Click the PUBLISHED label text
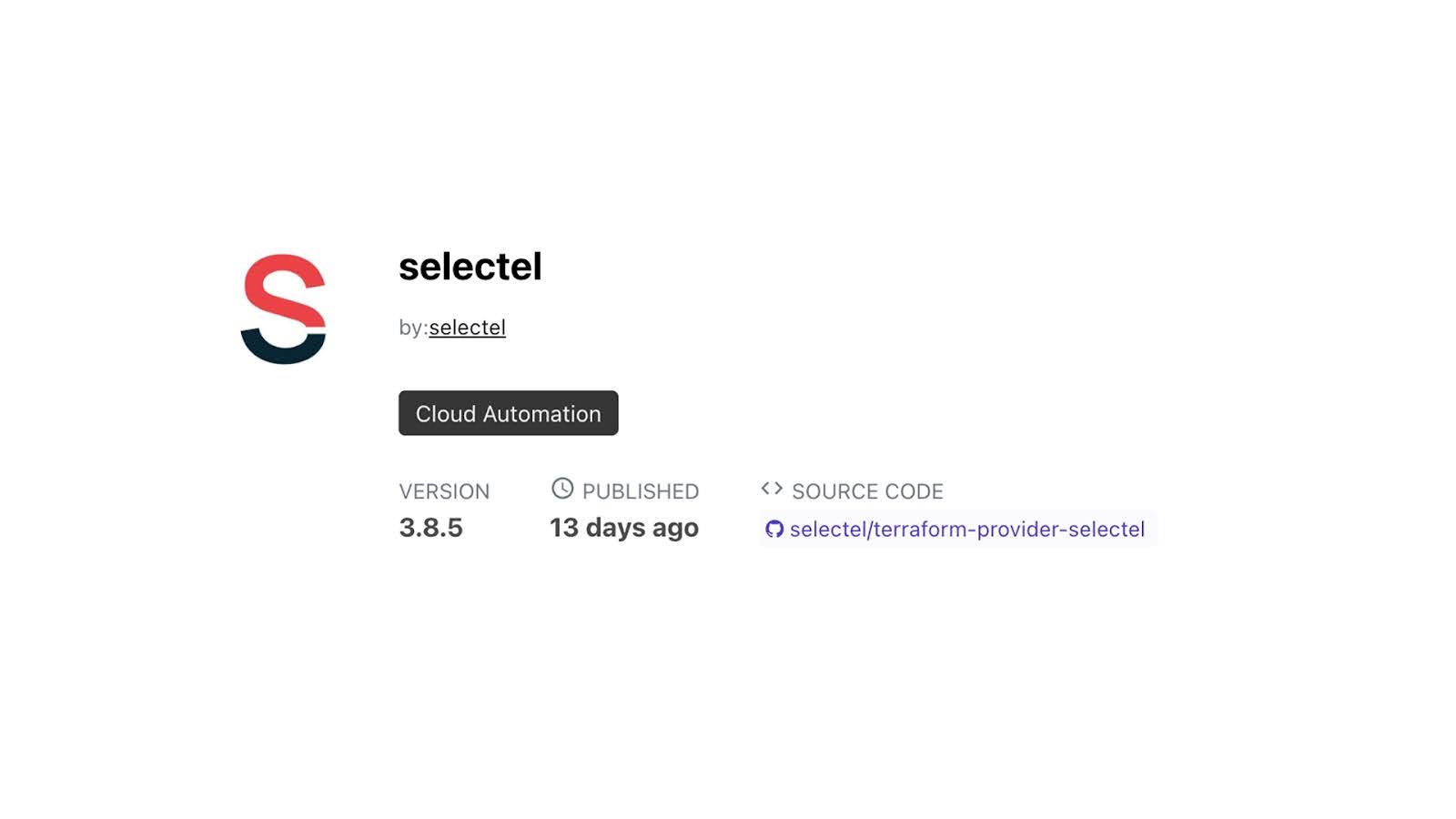The image size is (1456, 819). click(641, 491)
